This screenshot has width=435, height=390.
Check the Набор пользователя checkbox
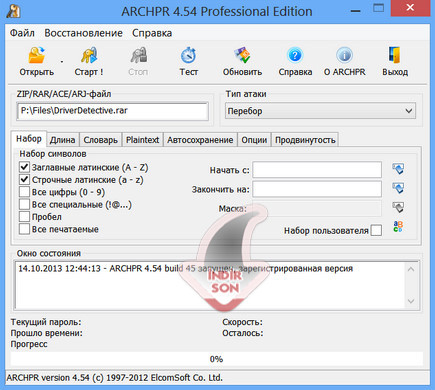[x=376, y=230]
